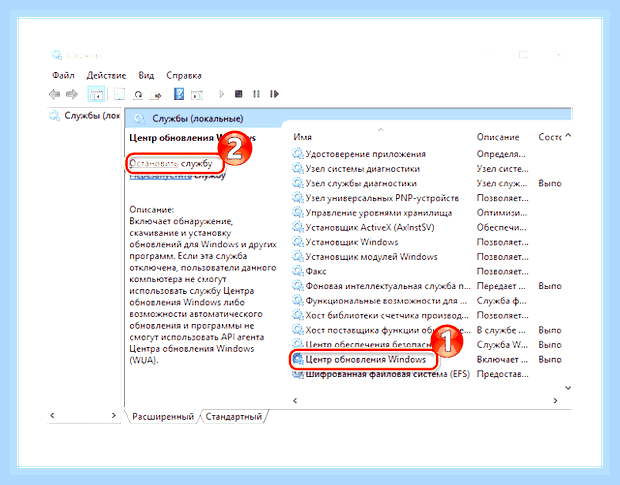Click the Start service play icon
This screenshot has width=620, height=485.
(221, 94)
